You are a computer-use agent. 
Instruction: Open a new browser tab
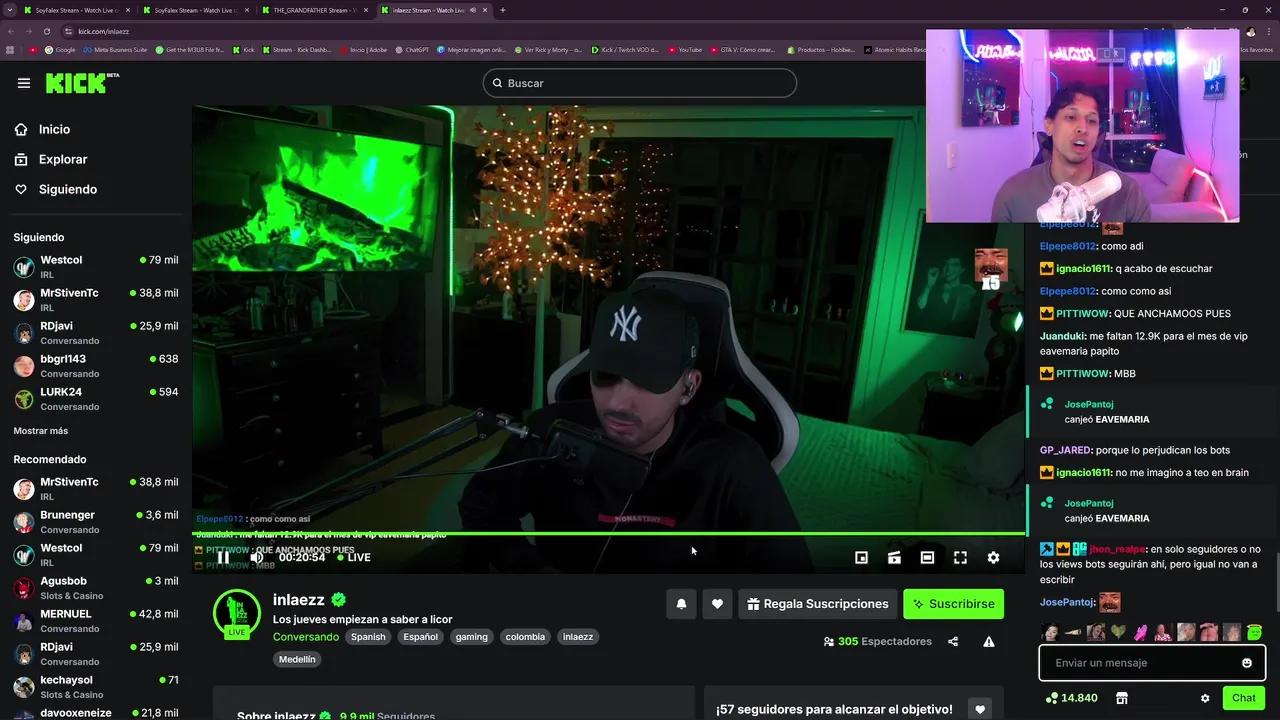pos(502,10)
